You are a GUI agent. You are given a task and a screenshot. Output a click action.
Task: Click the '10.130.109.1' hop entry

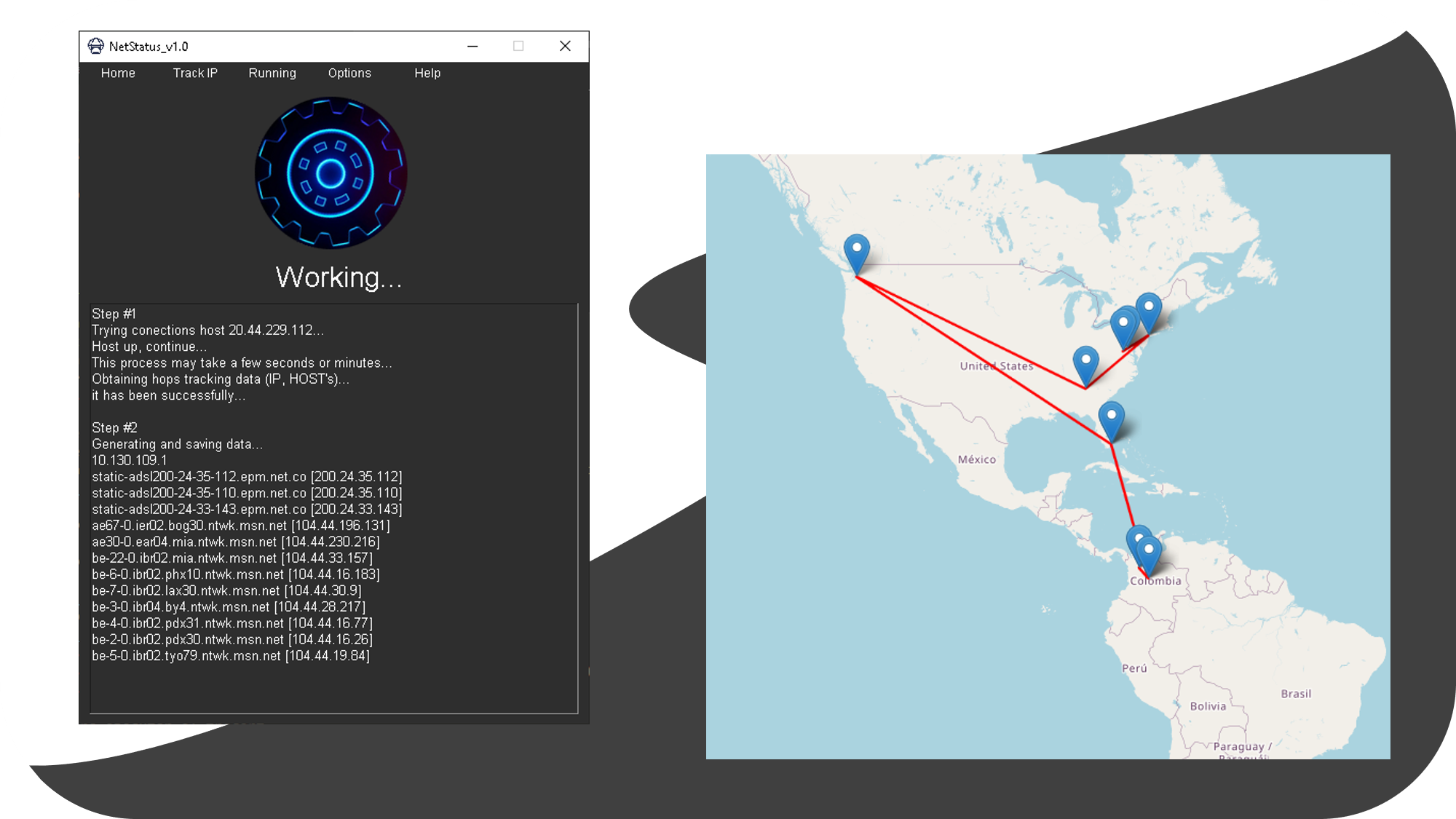(x=129, y=460)
